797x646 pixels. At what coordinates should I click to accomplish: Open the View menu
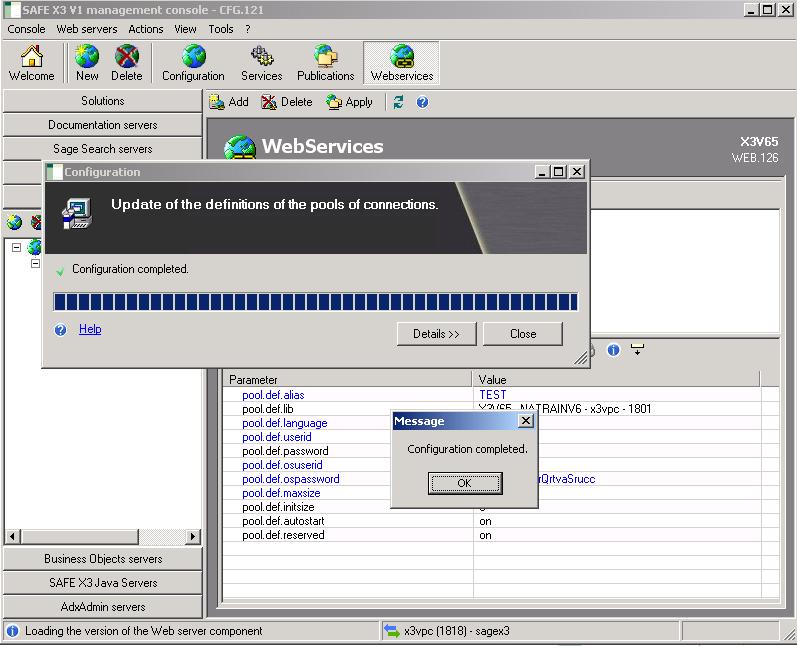point(185,29)
